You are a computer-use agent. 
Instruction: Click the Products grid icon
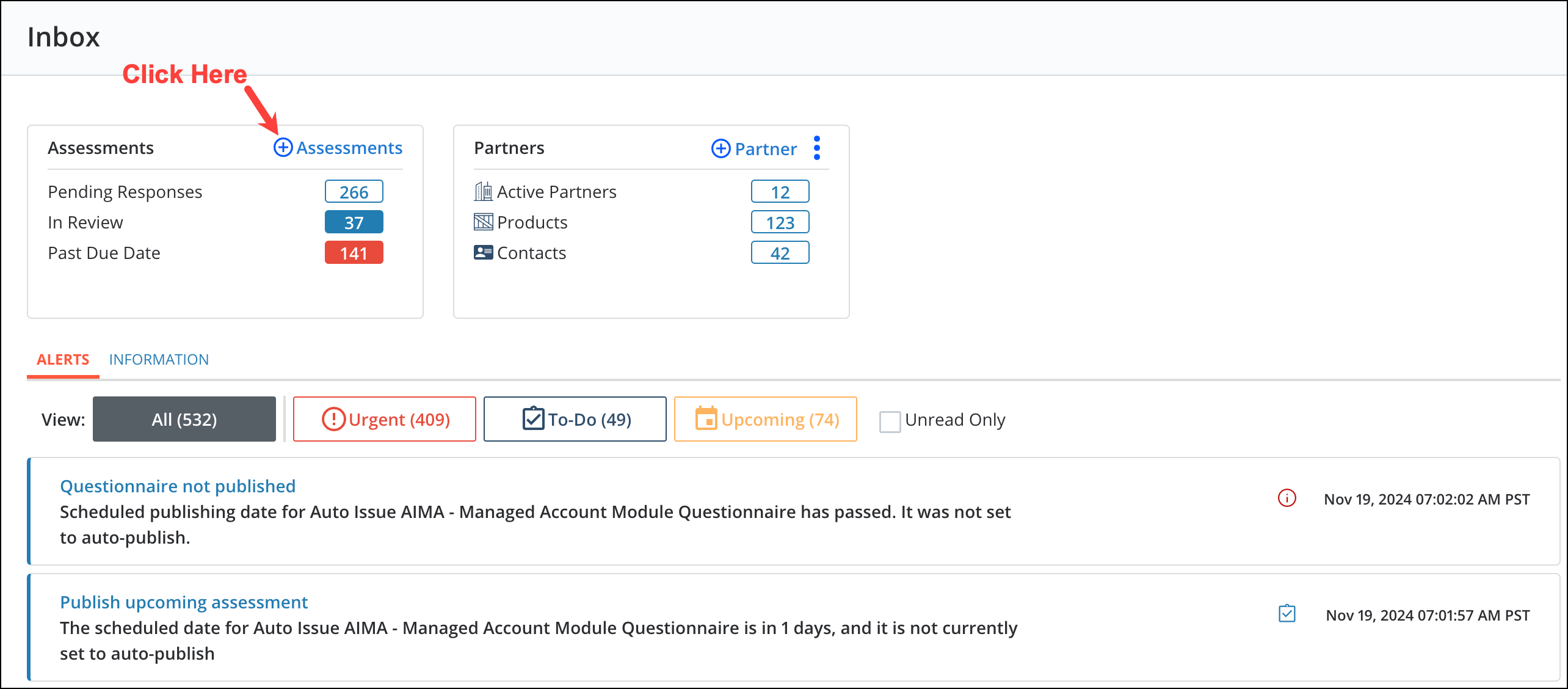[x=483, y=222]
